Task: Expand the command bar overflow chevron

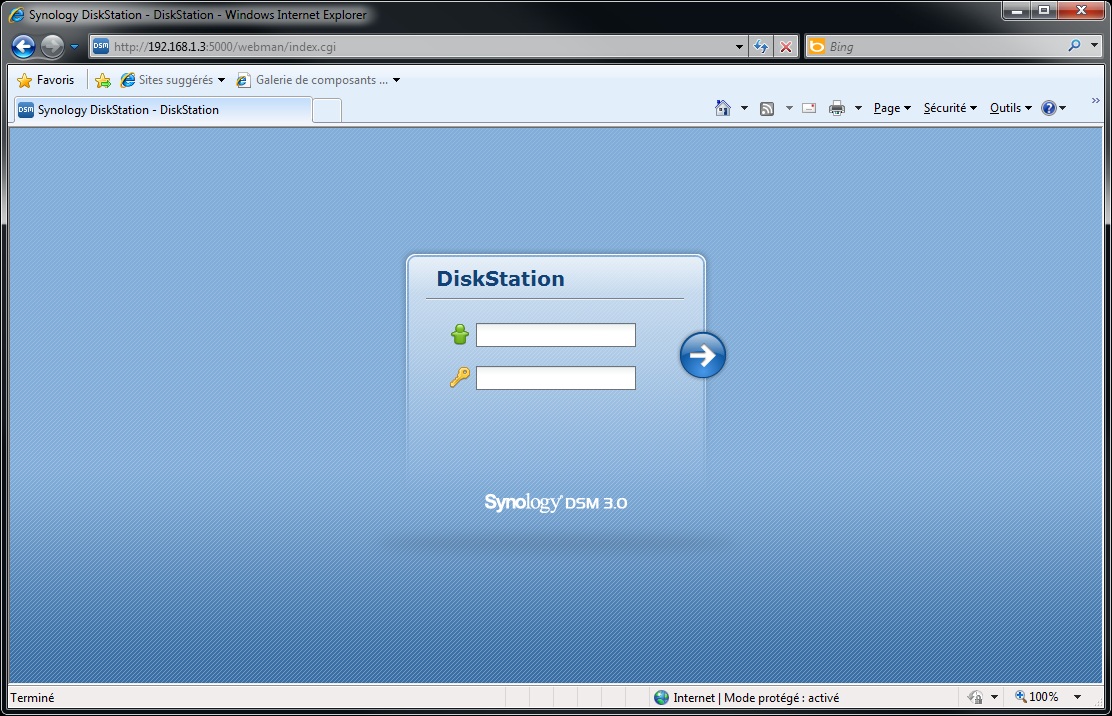Action: point(1095,101)
